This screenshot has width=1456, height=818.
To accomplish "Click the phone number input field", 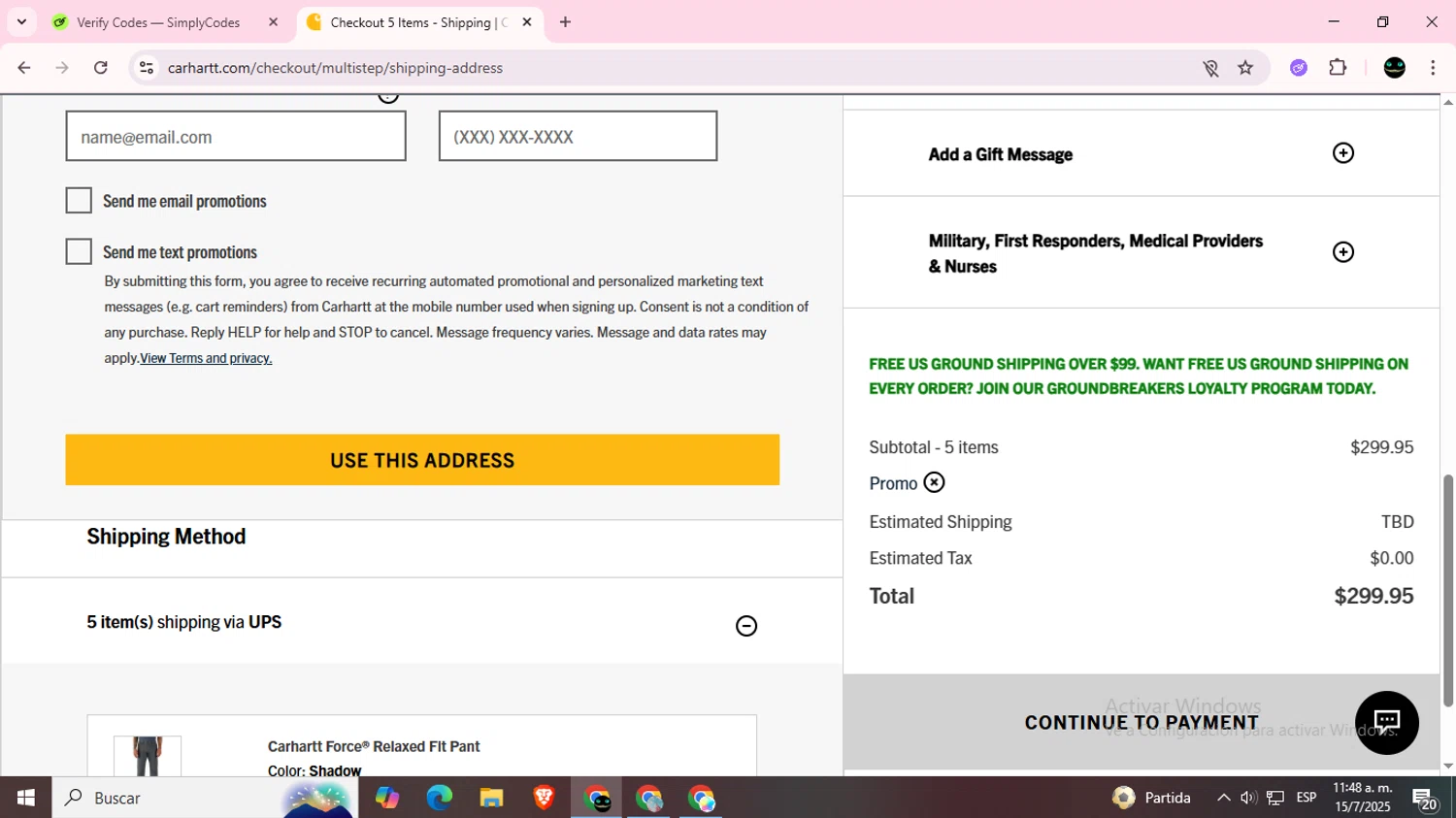I will pos(578,136).
